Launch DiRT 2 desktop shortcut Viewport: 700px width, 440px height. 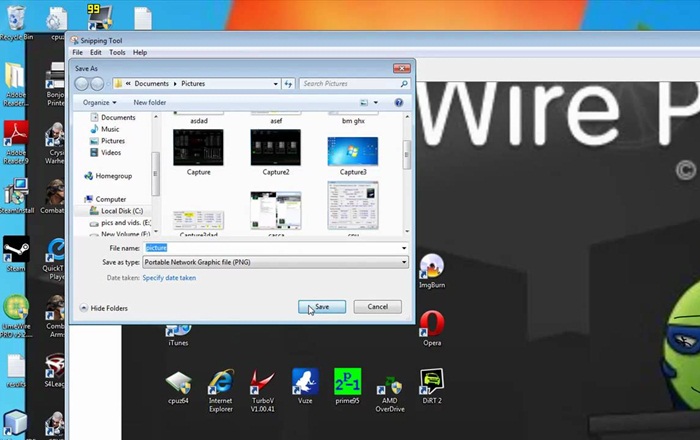click(432, 386)
